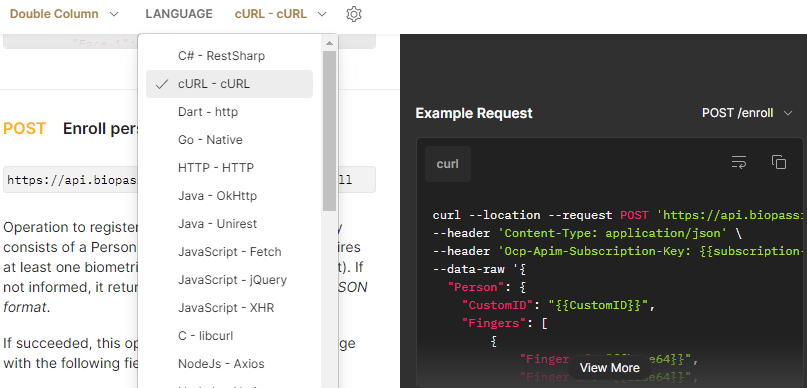
Task: Click the checkmark beside cURL - cURL
Action: pyautogui.click(x=162, y=84)
